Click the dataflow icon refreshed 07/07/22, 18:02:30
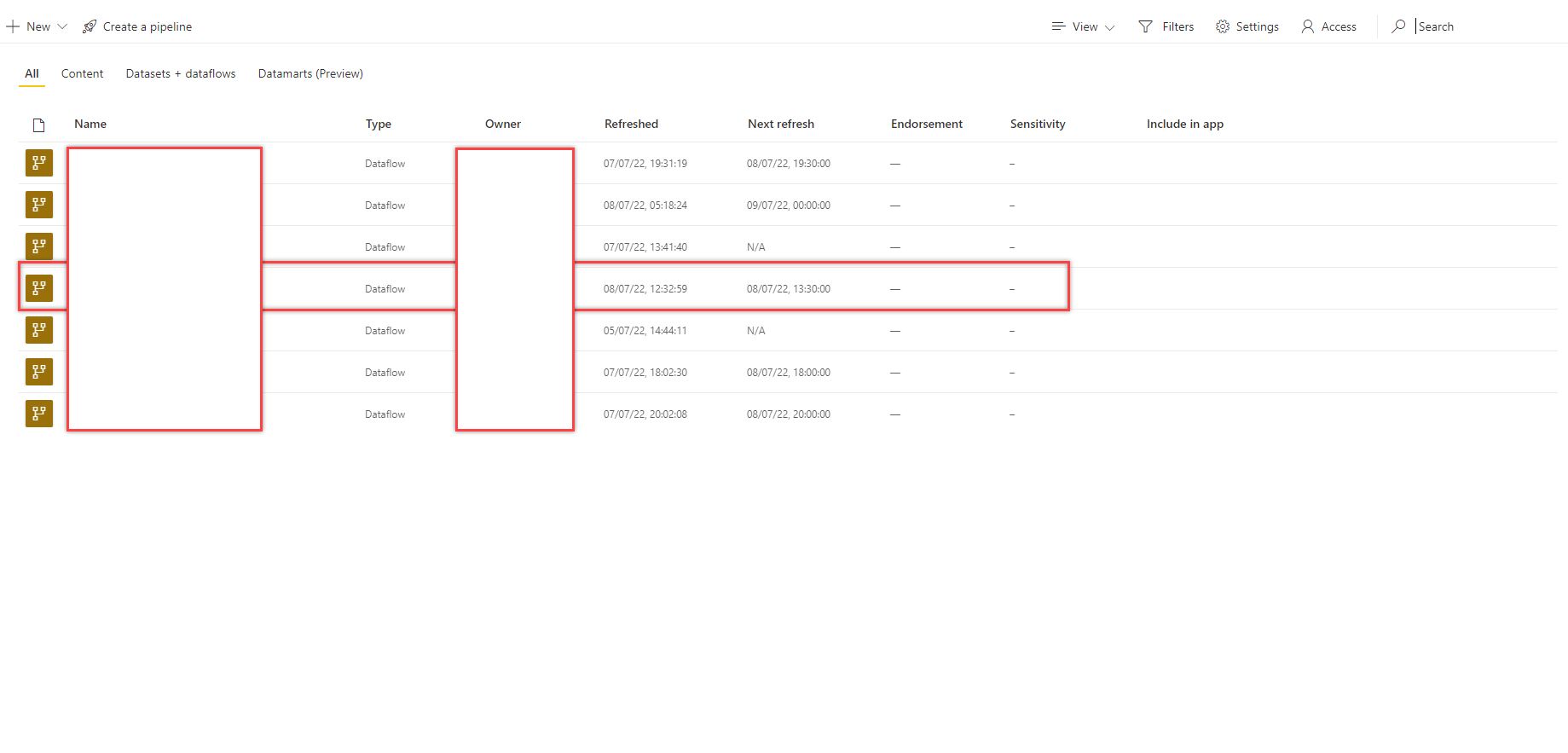Image resolution: width=1568 pixels, height=753 pixels. pyautogui.click(x=39, y=372)
